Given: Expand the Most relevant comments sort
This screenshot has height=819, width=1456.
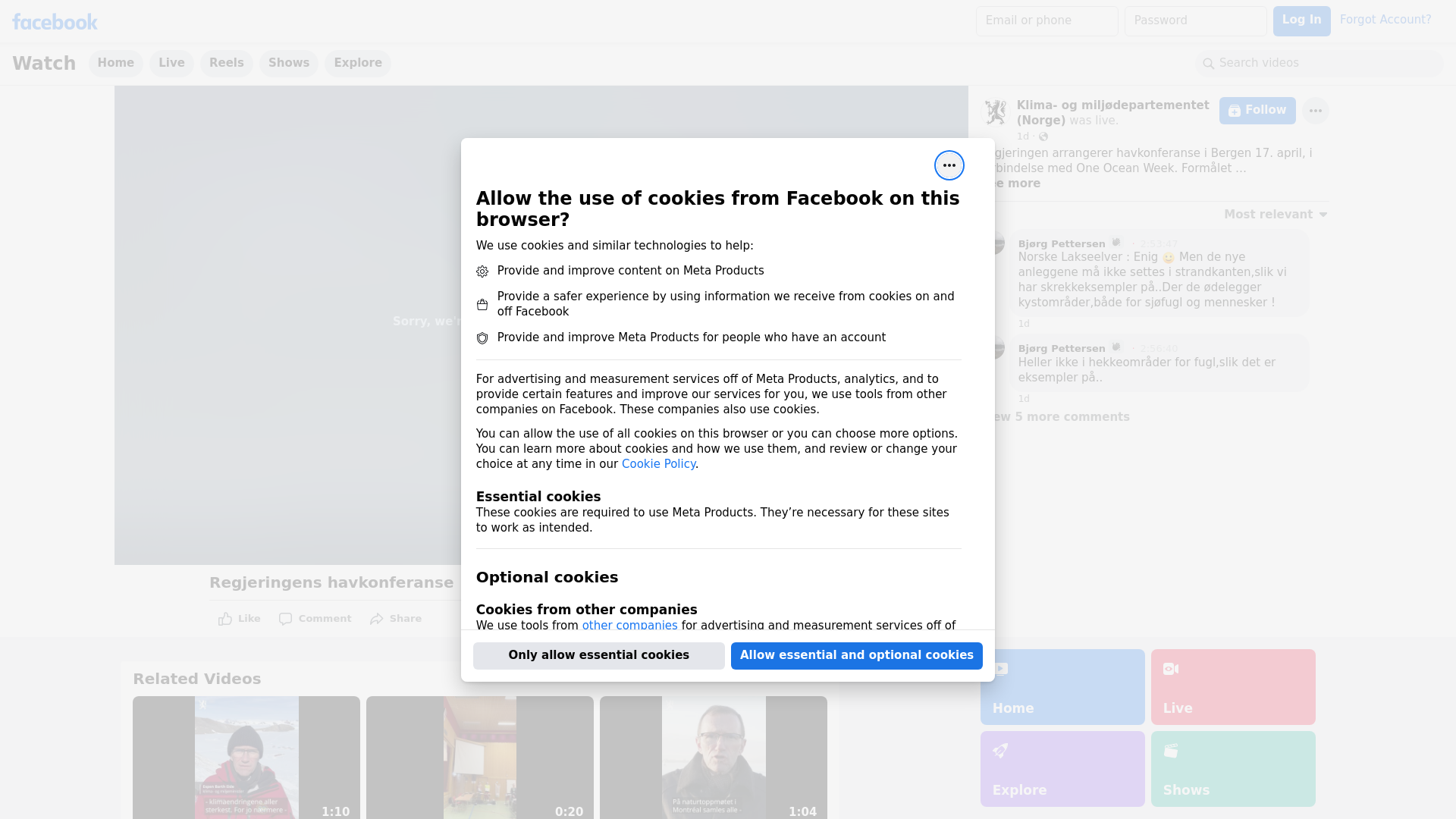Looking at the screenshot, I should point(1275,215).
